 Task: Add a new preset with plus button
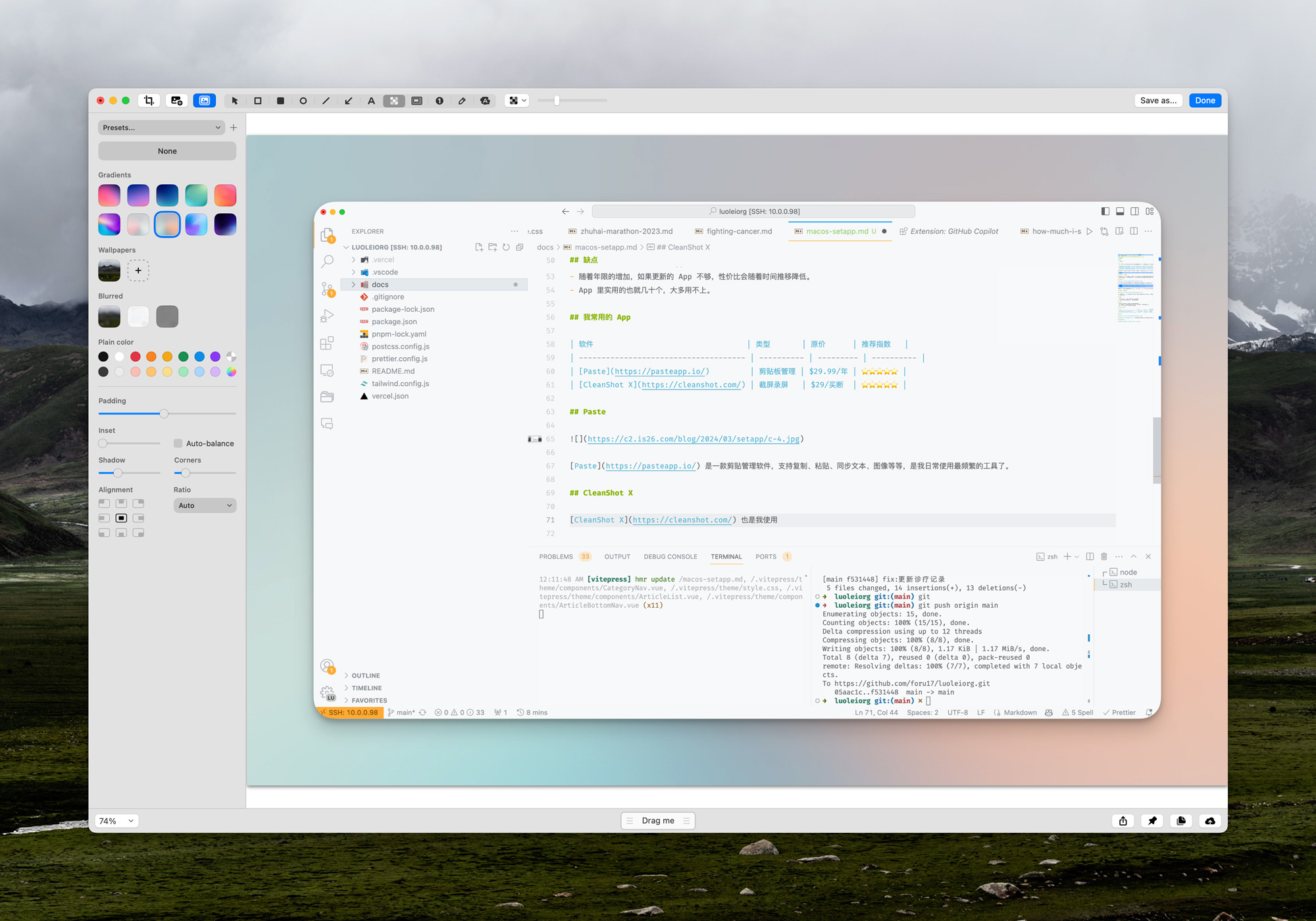234,128
